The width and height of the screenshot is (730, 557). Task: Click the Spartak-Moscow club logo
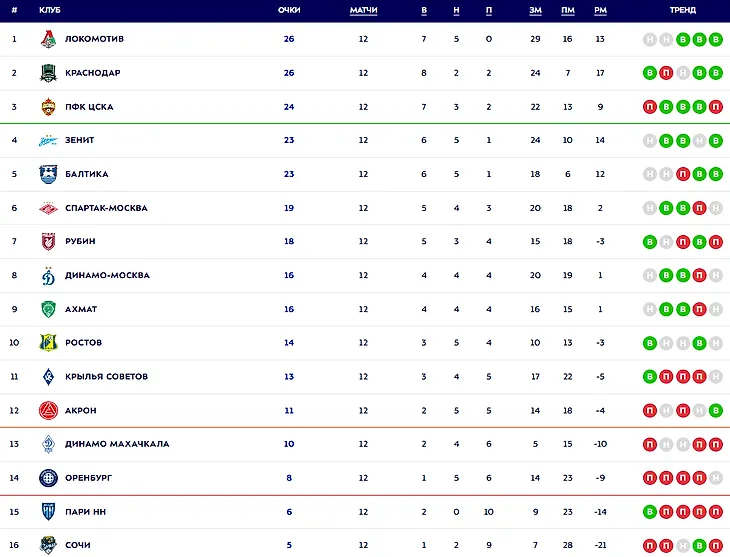[48, 208]
